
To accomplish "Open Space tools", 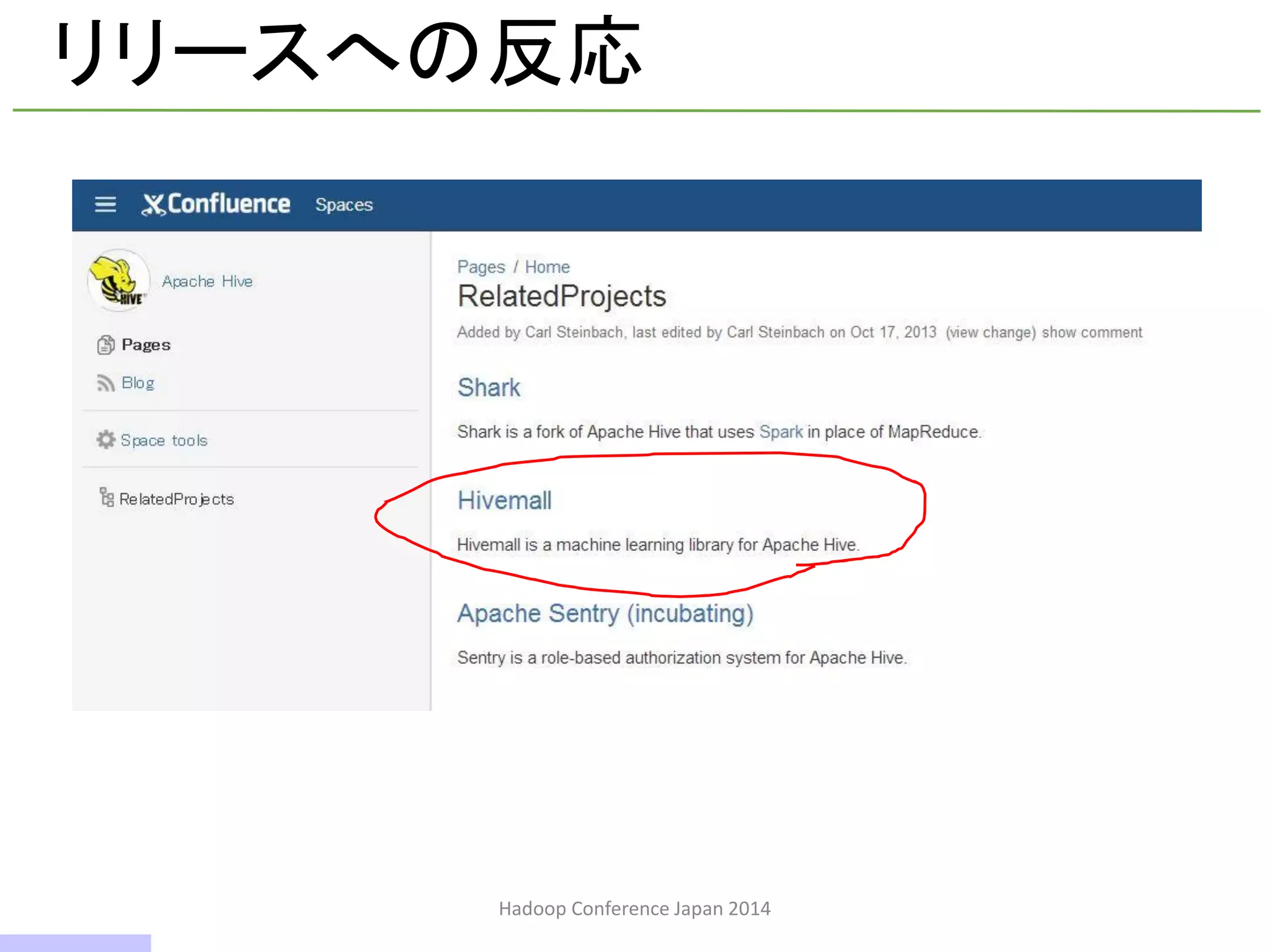I will click(164, 441).
